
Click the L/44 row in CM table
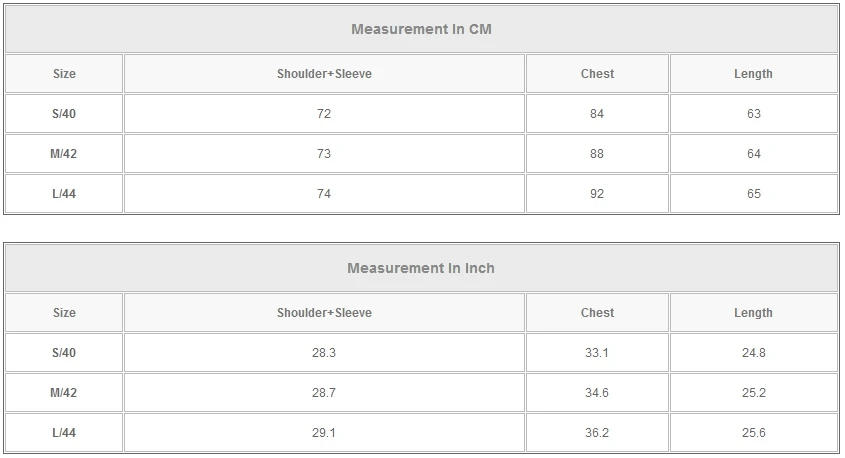(64, 194)
